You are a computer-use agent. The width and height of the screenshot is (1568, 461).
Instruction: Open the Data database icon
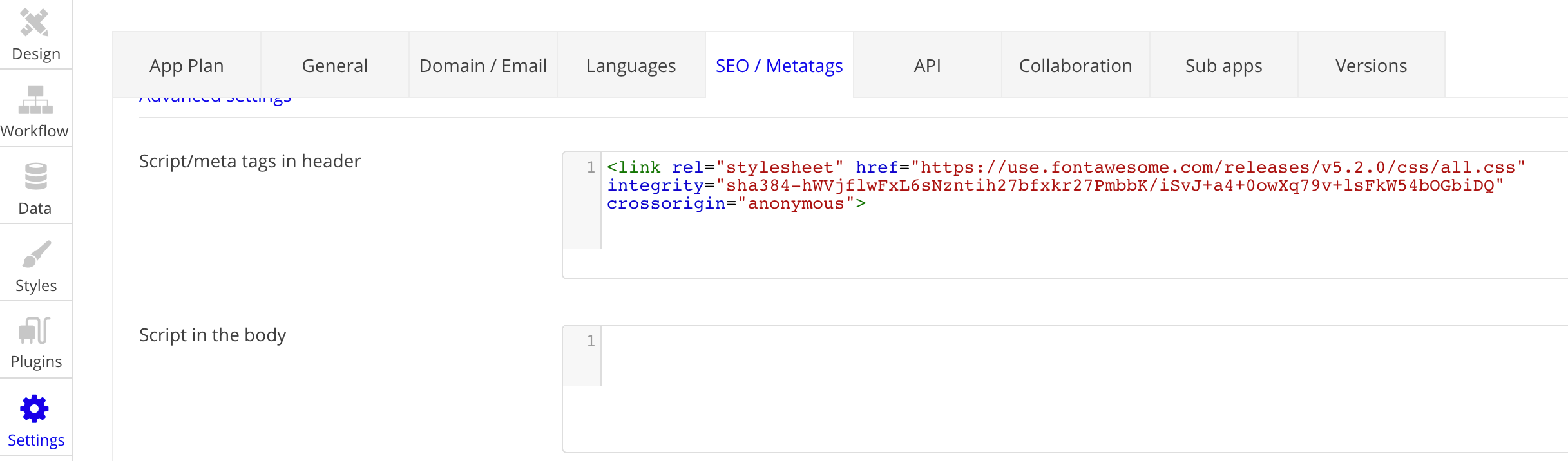pos(35,176)
